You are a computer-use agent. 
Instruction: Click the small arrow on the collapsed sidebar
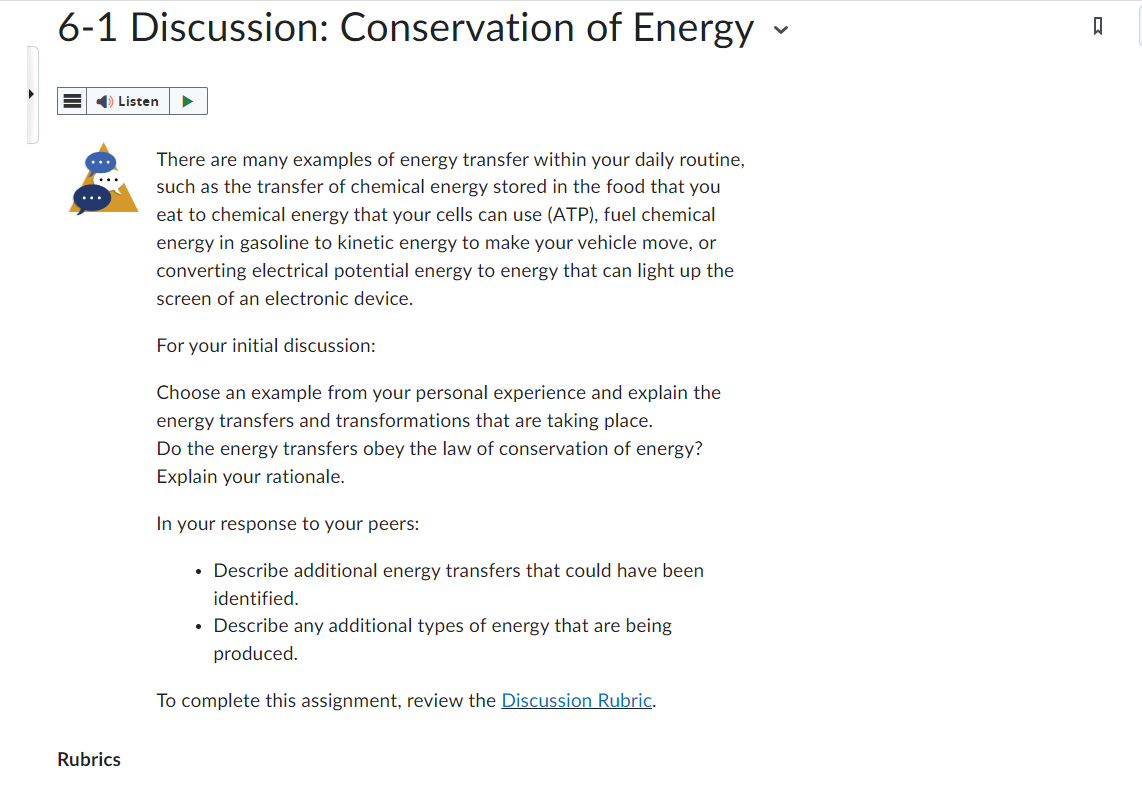(31, 93)
